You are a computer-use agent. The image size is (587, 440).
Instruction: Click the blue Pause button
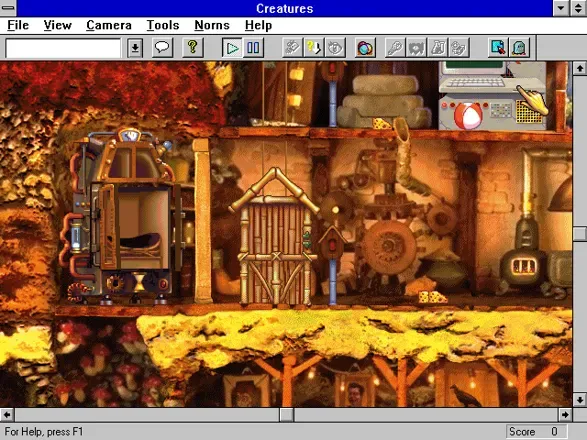pos(253,48)
